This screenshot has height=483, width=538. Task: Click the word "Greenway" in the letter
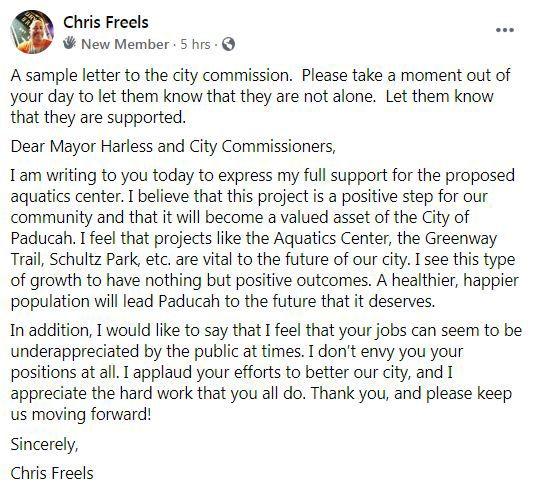(461, 239)
